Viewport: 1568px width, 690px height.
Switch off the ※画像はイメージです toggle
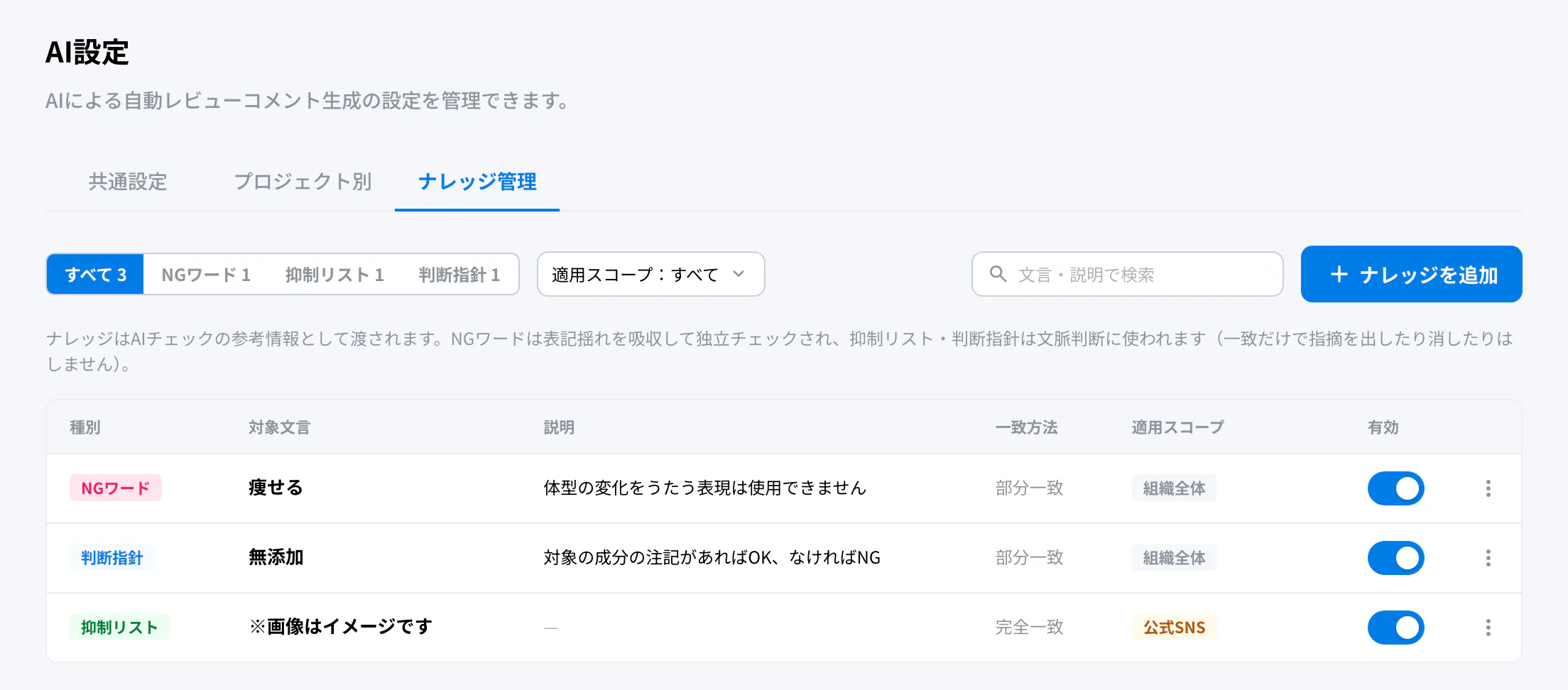pyautogui.click(x=1395, y=628)
